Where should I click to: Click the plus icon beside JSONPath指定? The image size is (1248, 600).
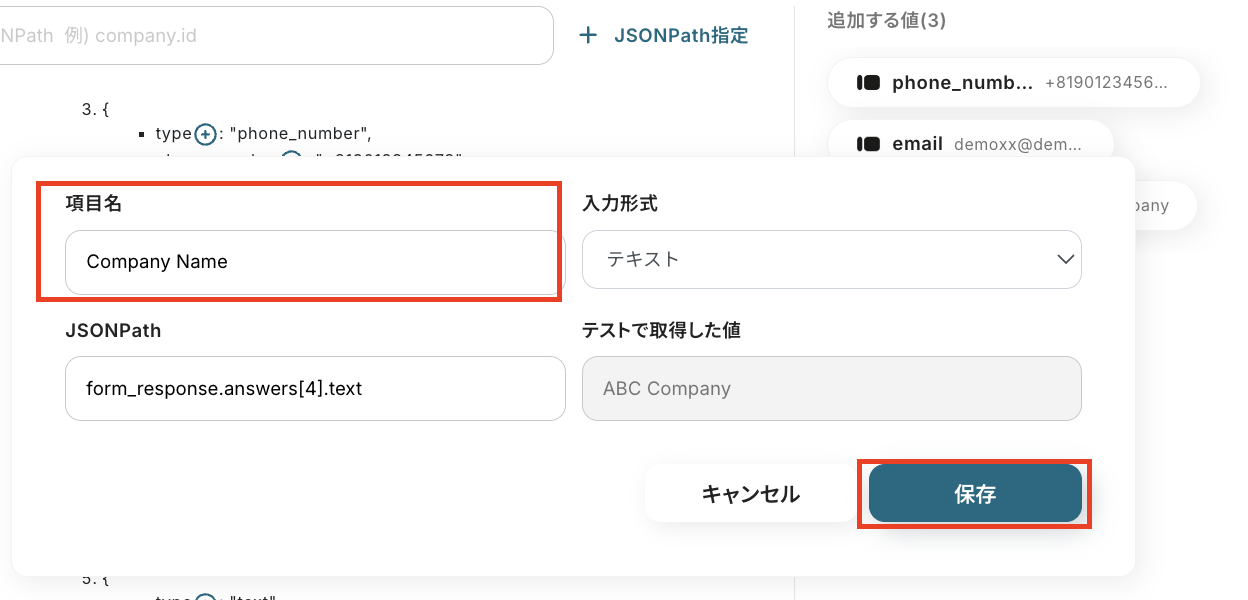[589, 36]
